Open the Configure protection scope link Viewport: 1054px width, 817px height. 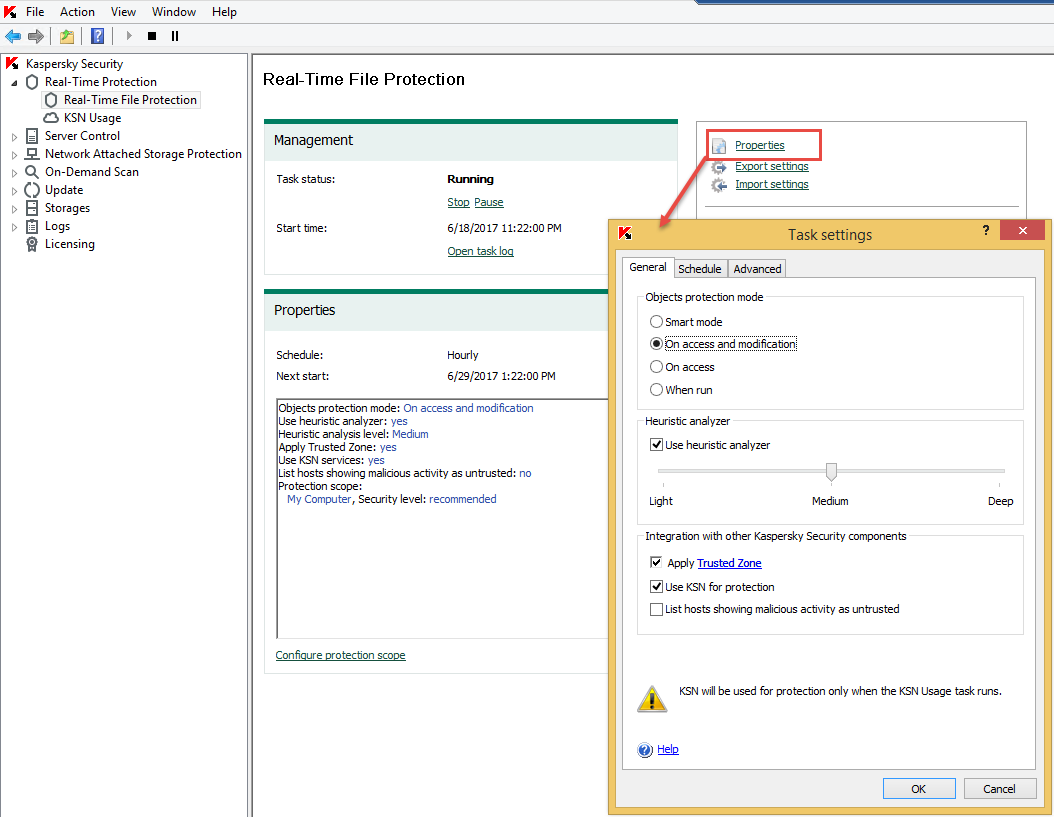[340, 655]
